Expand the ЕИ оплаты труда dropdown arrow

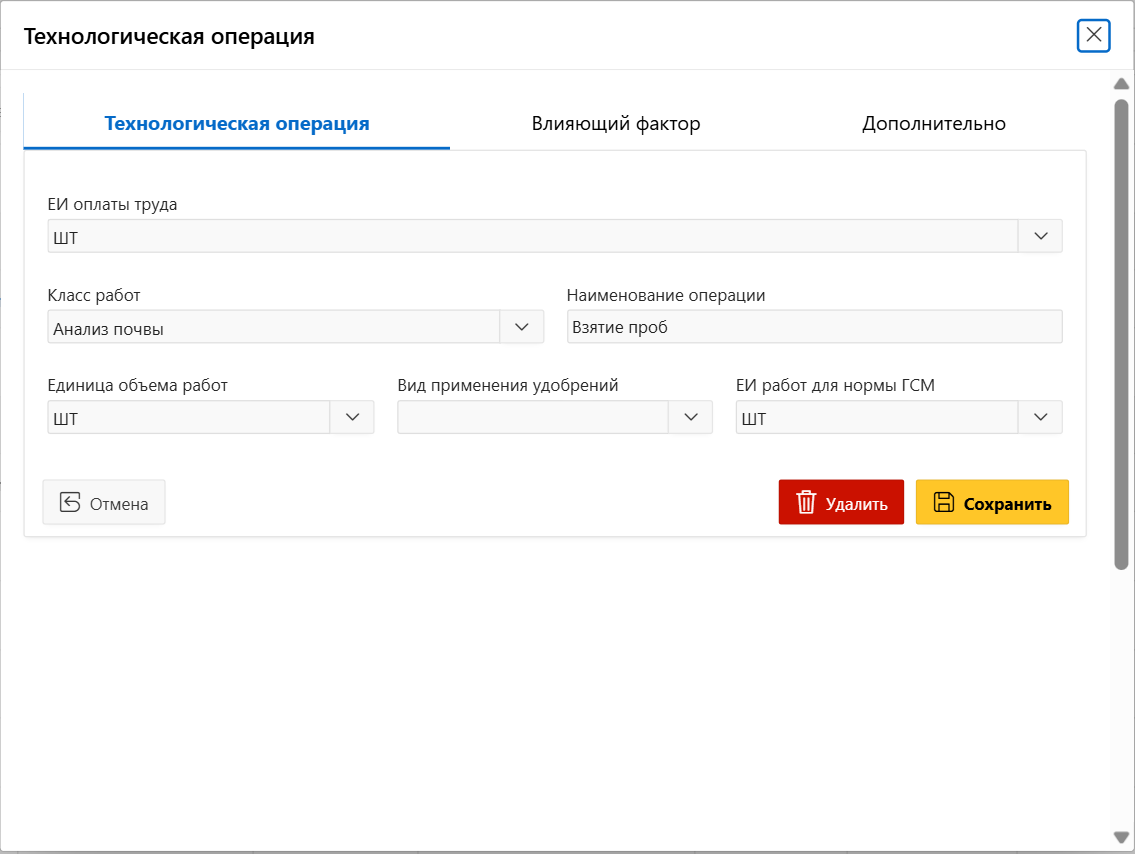(x=1040, y=236)
